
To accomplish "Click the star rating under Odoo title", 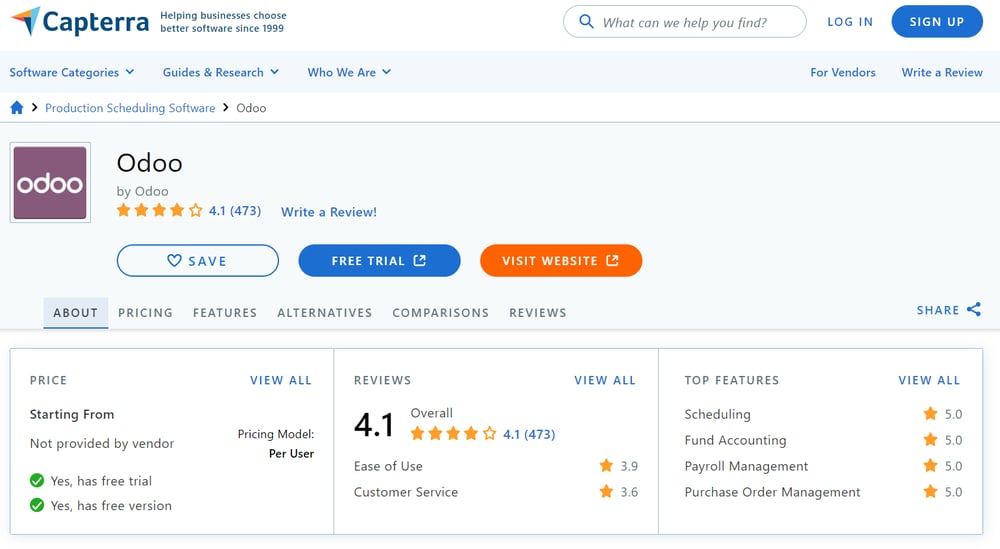I will pyautogui.click(x=159, y=211).
